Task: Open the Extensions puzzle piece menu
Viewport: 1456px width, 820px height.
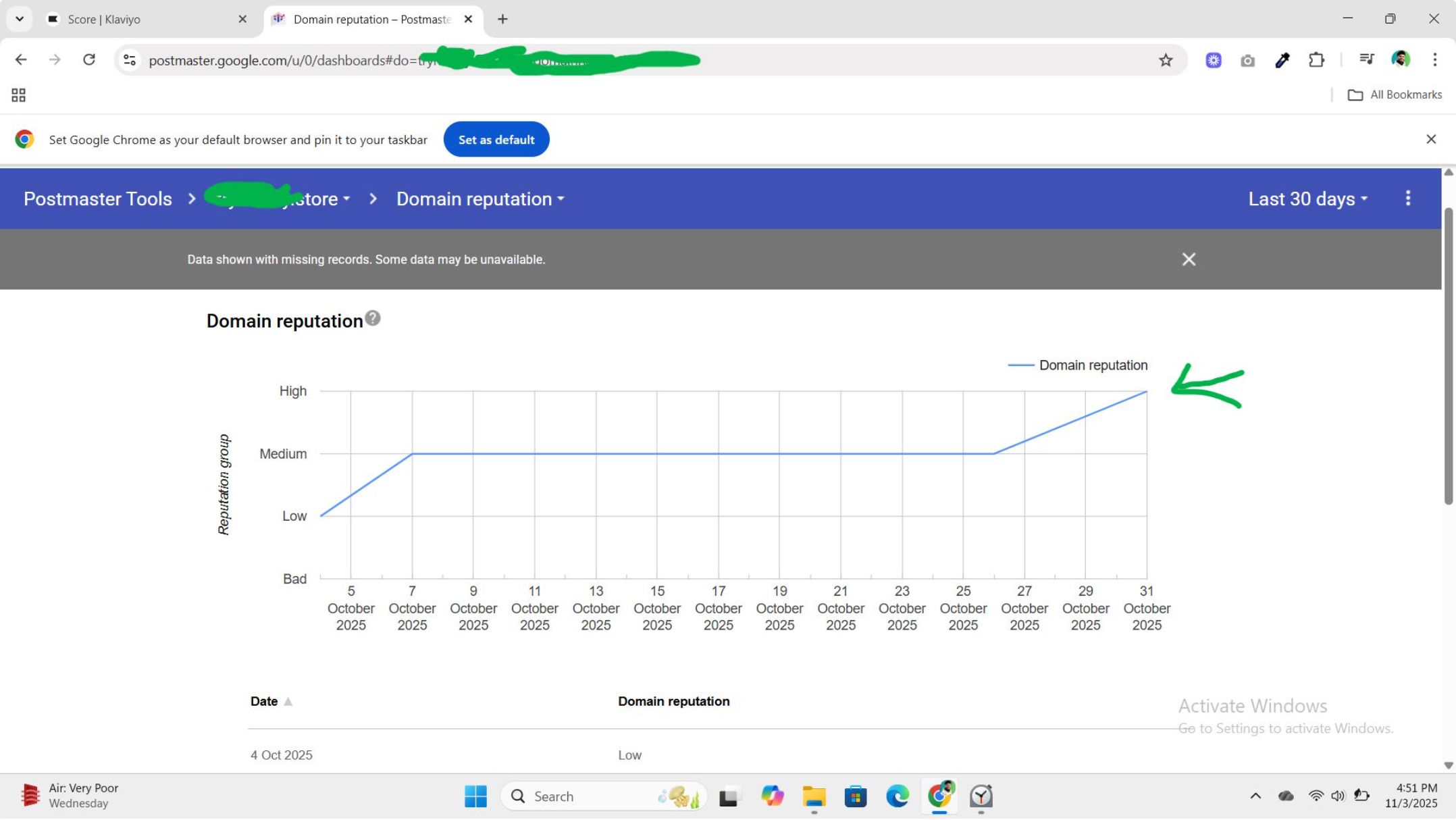Action: pyautogui.click(x=1316, y=60)
